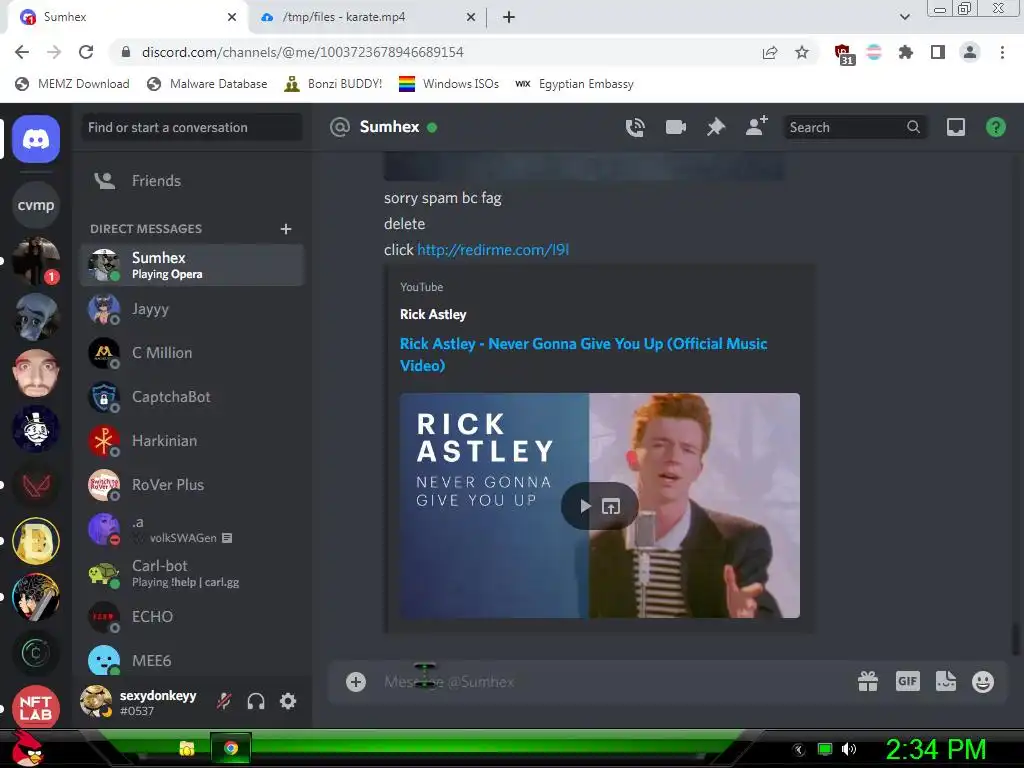The image size is (1024, 768).
Task: Open the cvmp server
Action: coord(36,205)
